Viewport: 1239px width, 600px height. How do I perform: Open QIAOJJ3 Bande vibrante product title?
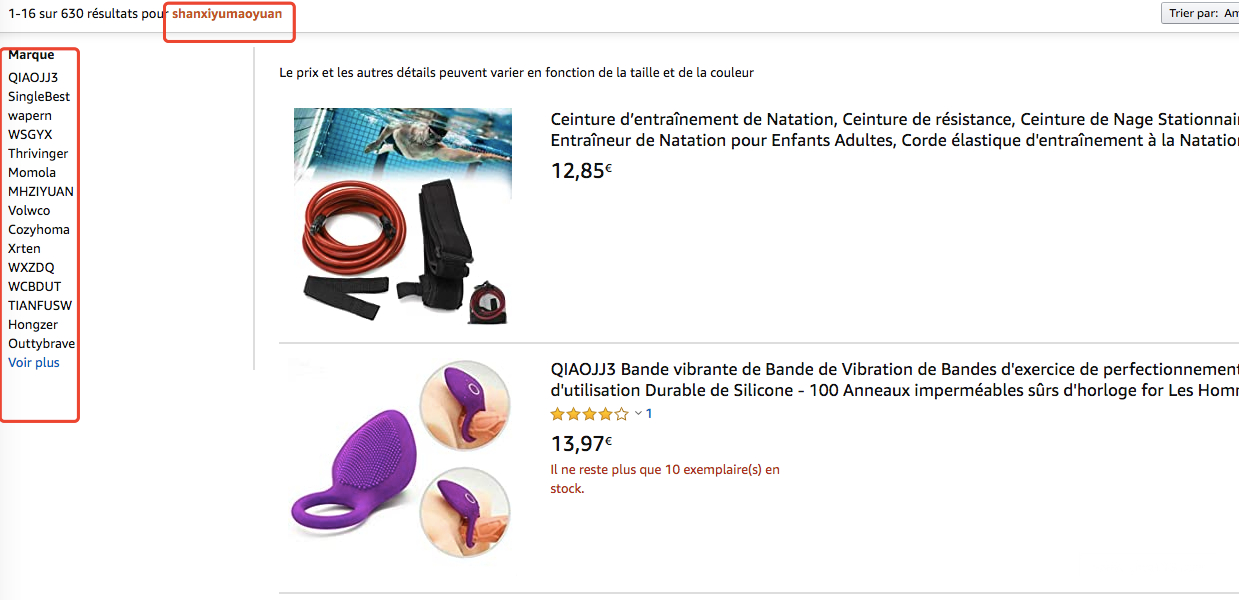895,380
